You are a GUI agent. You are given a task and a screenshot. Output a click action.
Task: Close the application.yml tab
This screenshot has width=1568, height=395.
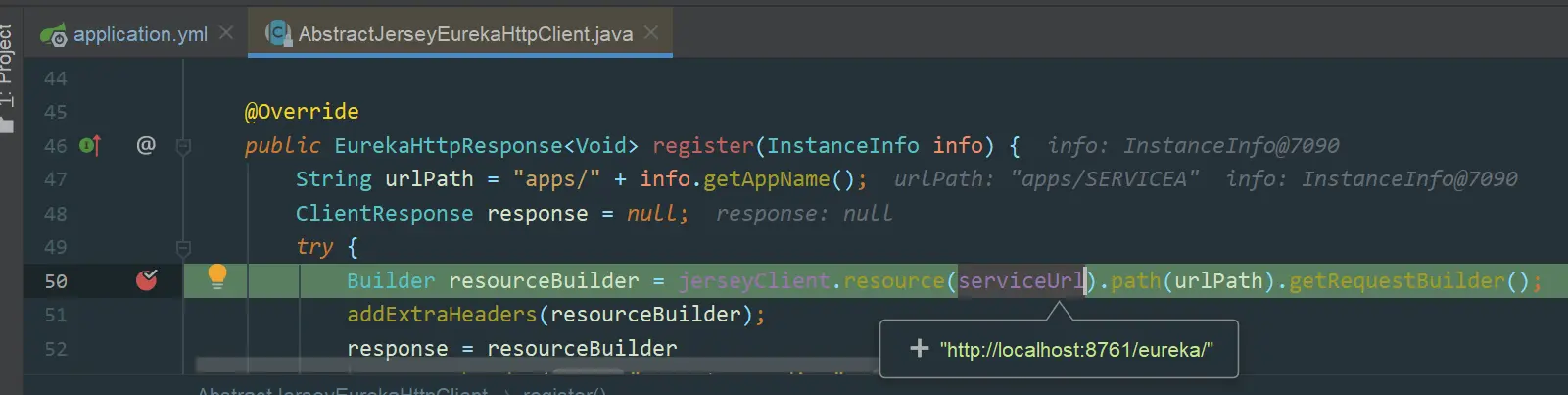click(x=226, y=33)
